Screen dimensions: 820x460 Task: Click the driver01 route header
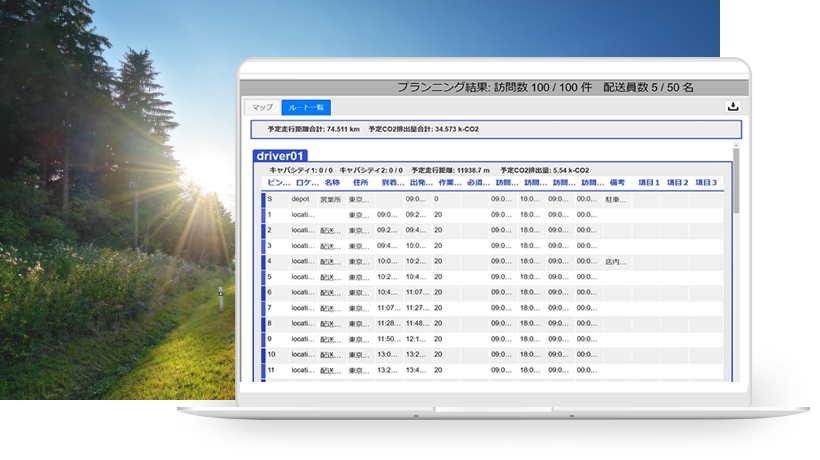click(280, 156)
